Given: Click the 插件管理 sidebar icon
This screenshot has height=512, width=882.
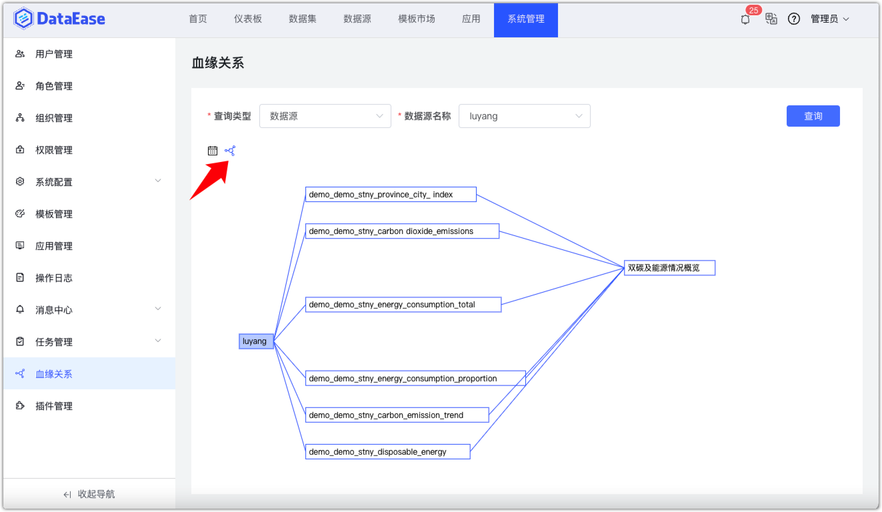Looking at the screenshot, I should click(x=20, y=406).
